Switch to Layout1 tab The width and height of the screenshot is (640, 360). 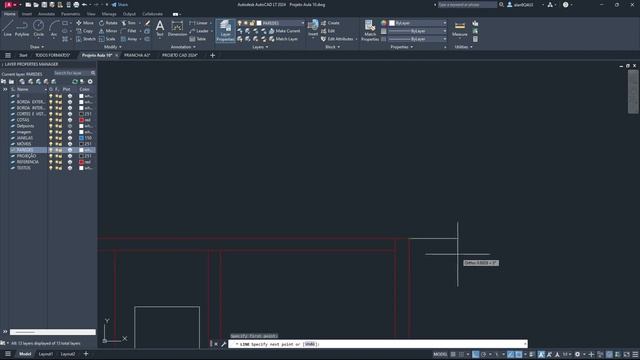[x=46, y=354]
